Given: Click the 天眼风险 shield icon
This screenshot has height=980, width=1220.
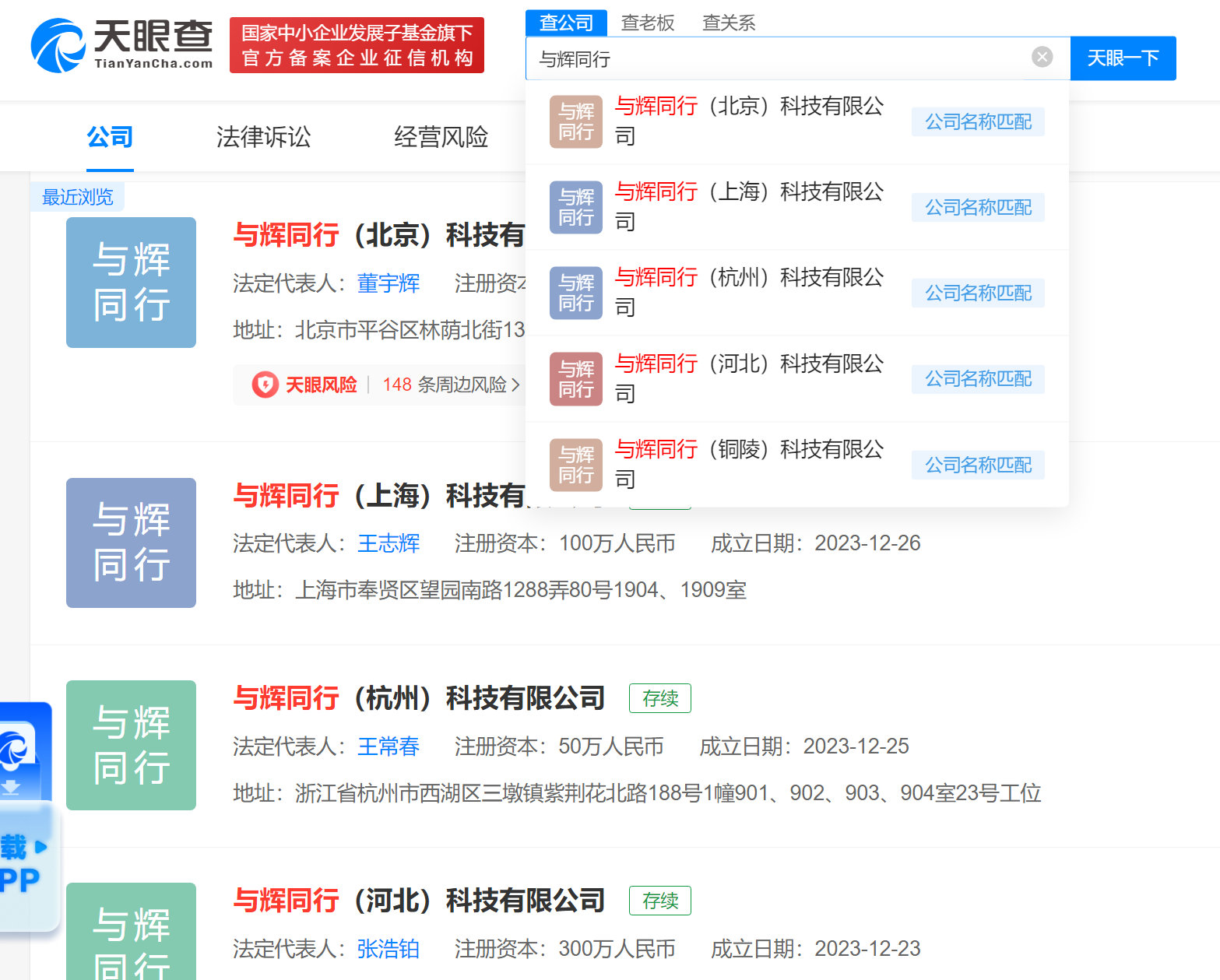Looking at the screenshot, I should [265, 385].
